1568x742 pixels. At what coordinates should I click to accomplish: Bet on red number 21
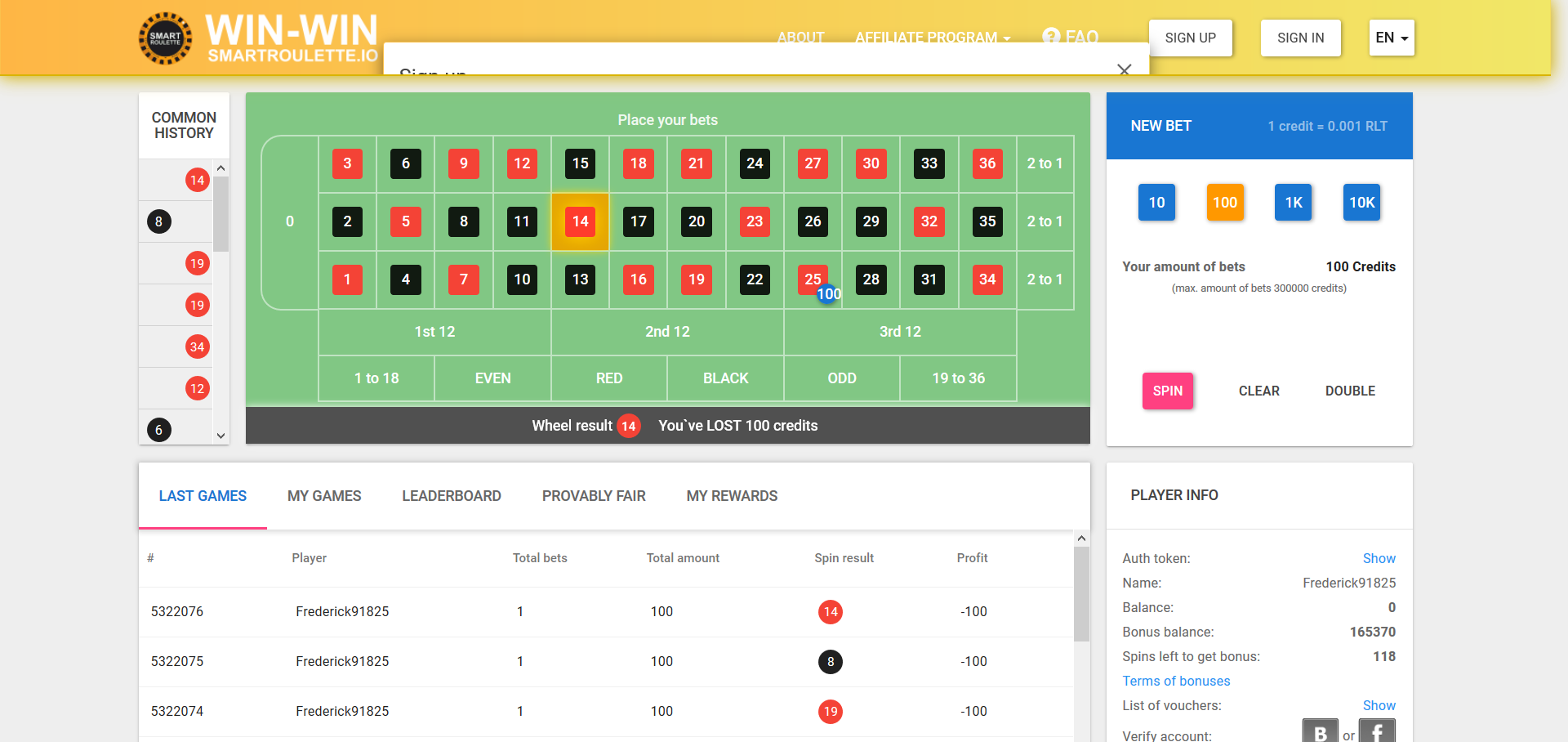pyautogui.click(x=697, y=163)
